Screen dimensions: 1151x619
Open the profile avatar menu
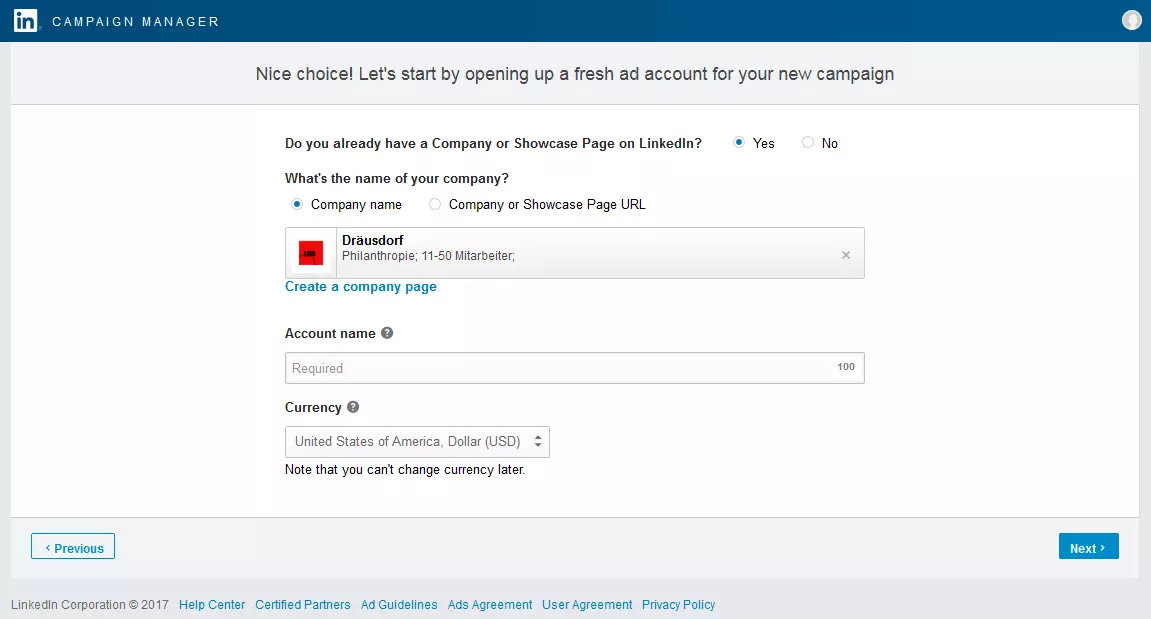(1132, 21)
